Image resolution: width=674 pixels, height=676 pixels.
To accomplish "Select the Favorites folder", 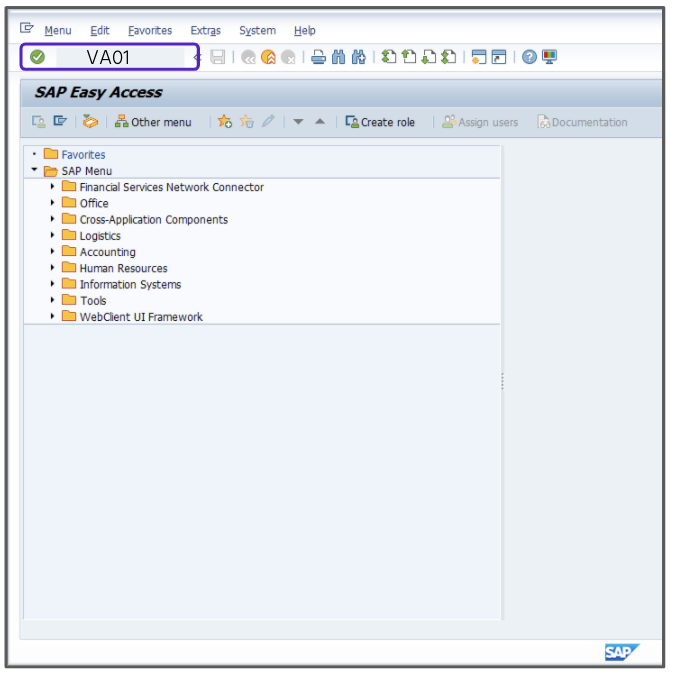I will tap(82, 155).
